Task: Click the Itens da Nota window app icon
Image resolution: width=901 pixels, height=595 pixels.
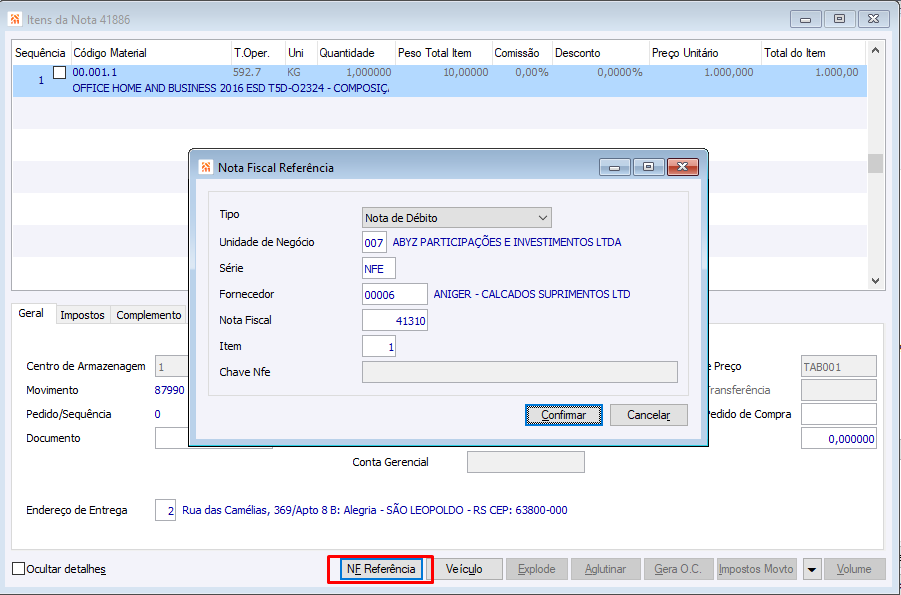Action: tap(15, 19)
